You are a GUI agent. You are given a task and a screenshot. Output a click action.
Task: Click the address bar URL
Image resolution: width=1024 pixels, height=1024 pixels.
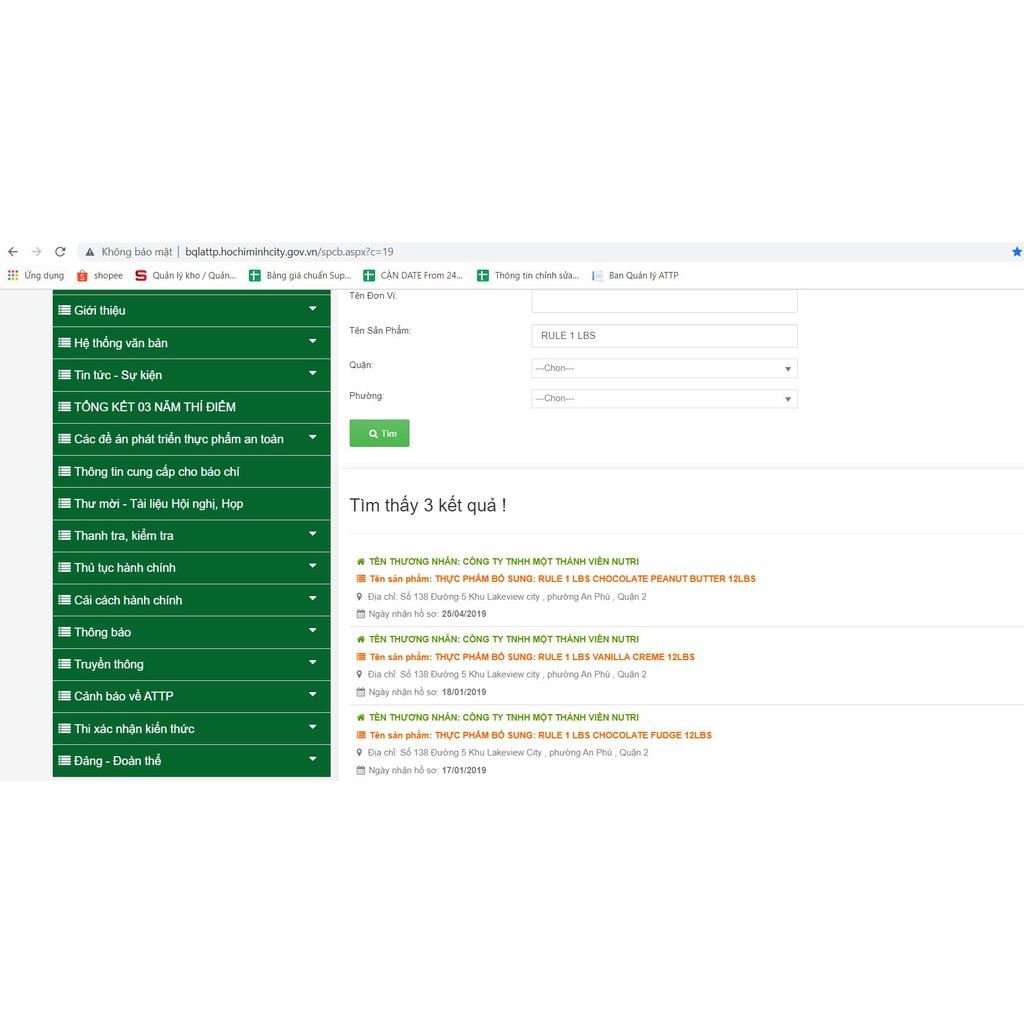289,251
